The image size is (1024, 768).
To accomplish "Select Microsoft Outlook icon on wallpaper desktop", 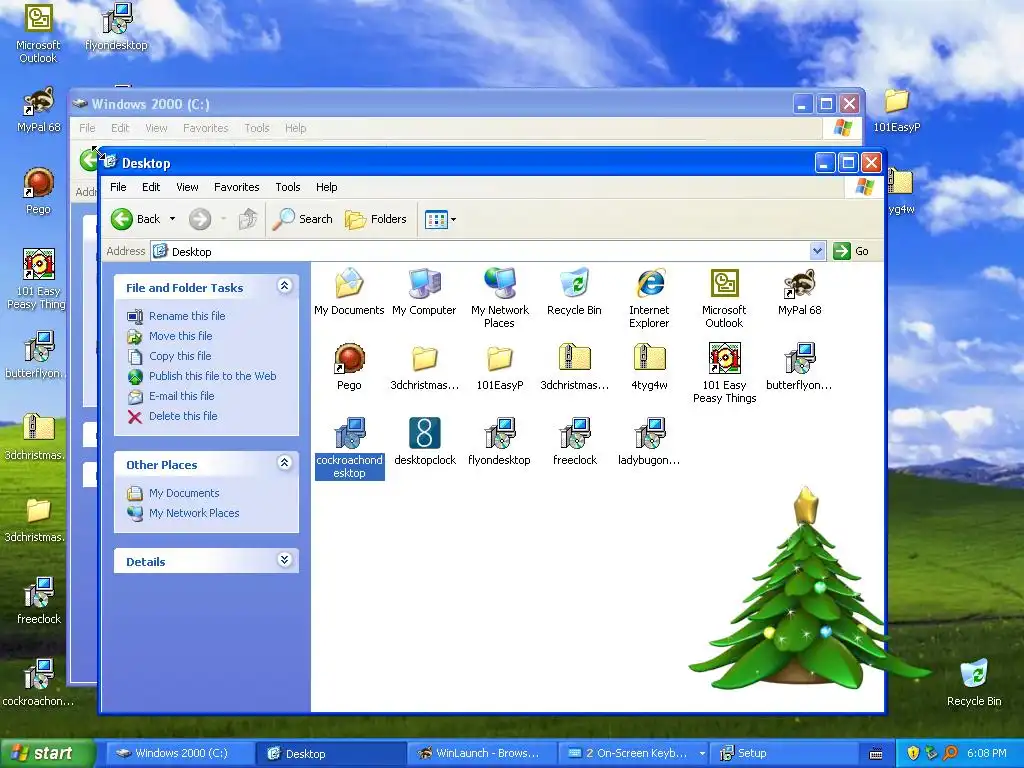I will pos(38,34).
